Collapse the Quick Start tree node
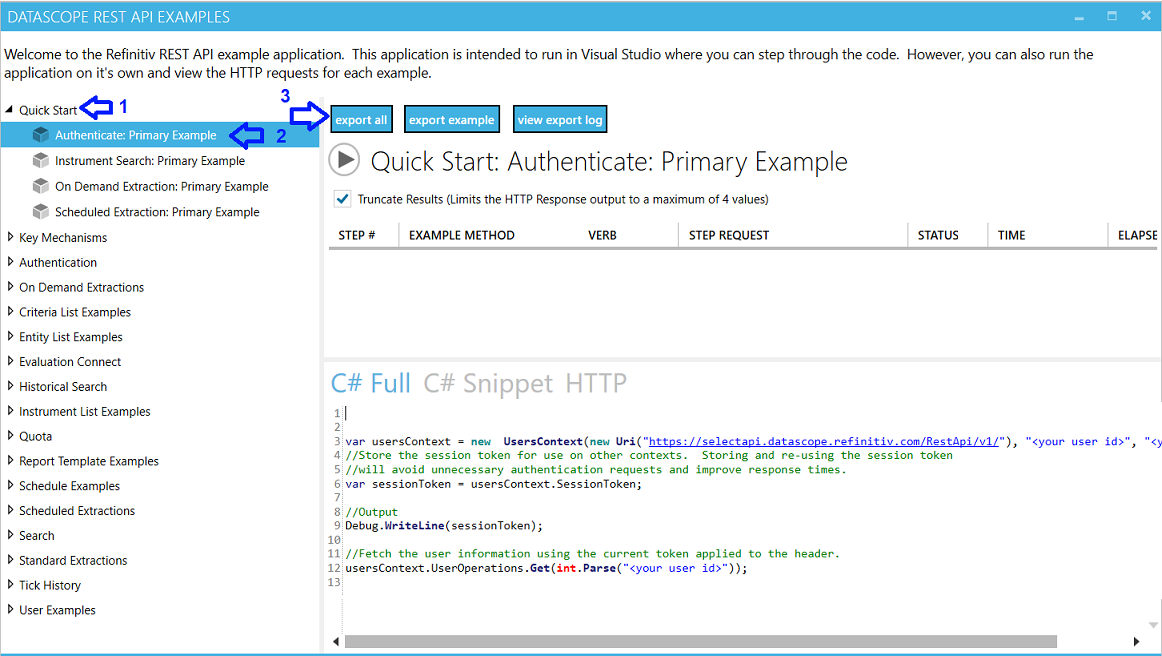Screen dimensions: 1162x656 (x=10, y=110)
